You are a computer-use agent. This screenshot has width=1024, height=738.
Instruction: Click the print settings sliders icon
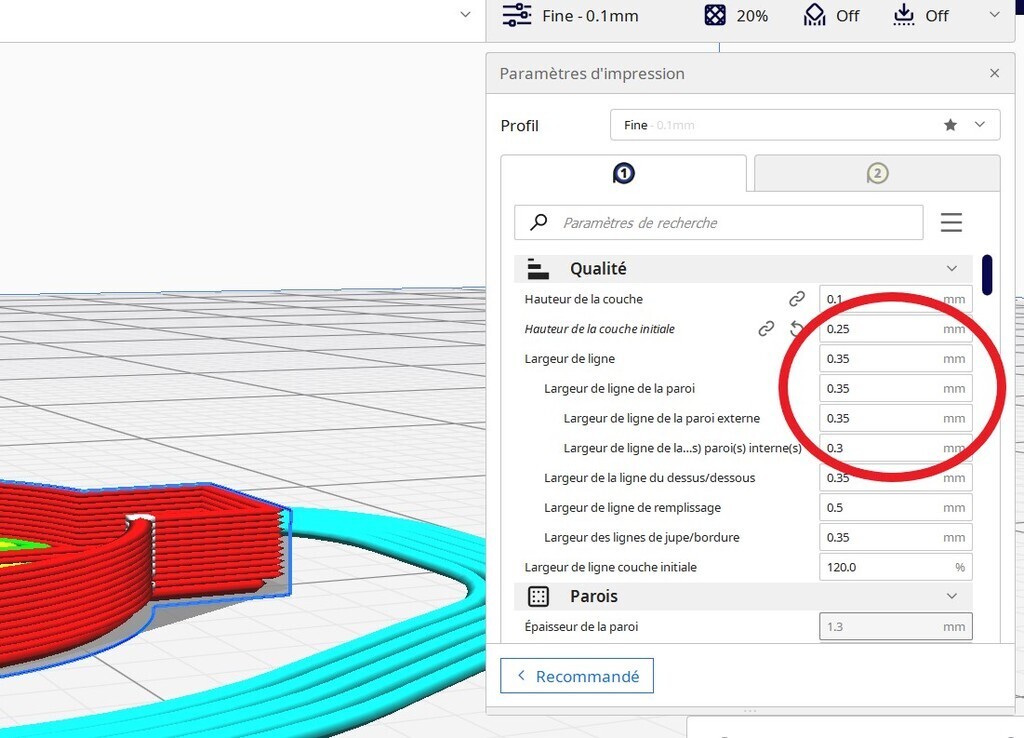(517, 15)
